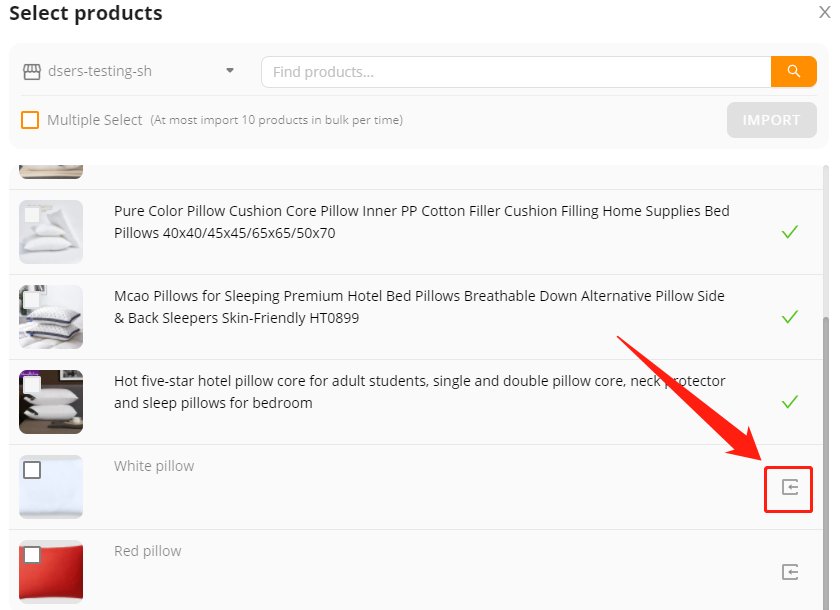Image resolution: width=840 pixels, height=610 pixels.
Task: Click the store icon beside dsers-testing-sh
Action: tap(32, 71)
